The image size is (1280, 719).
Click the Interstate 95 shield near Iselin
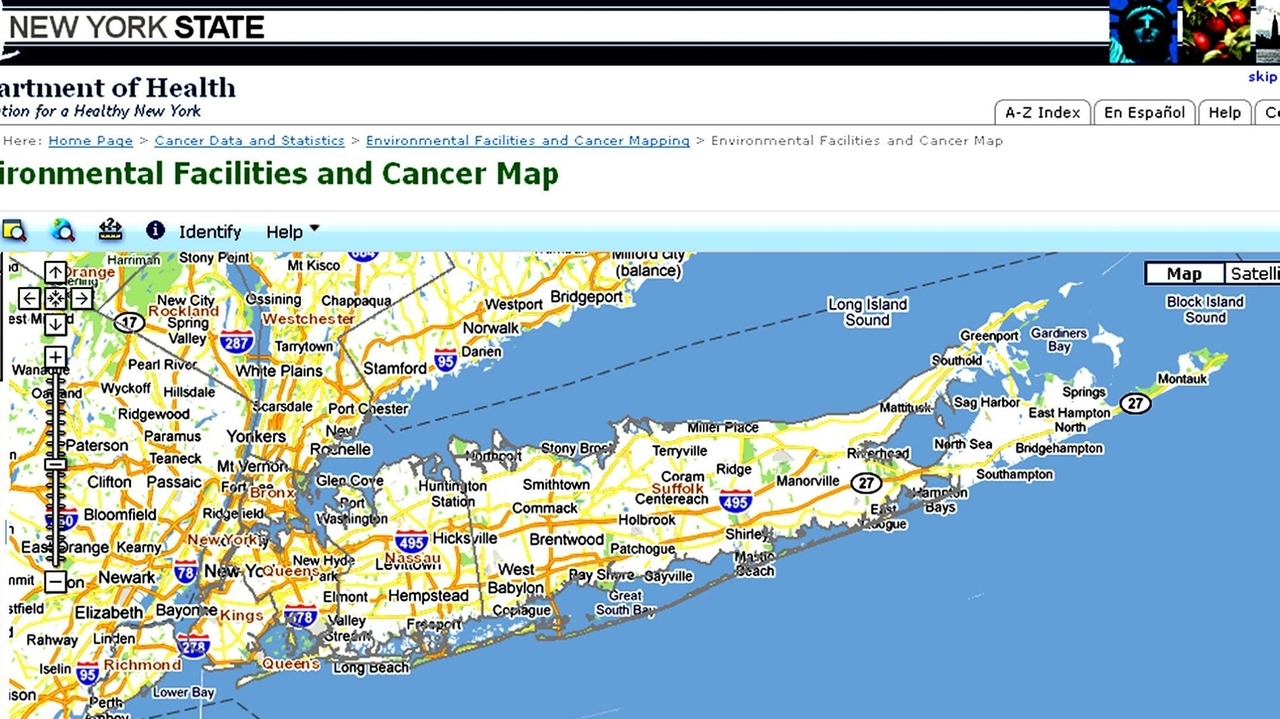pyautogui.click(x=88, y=673)
